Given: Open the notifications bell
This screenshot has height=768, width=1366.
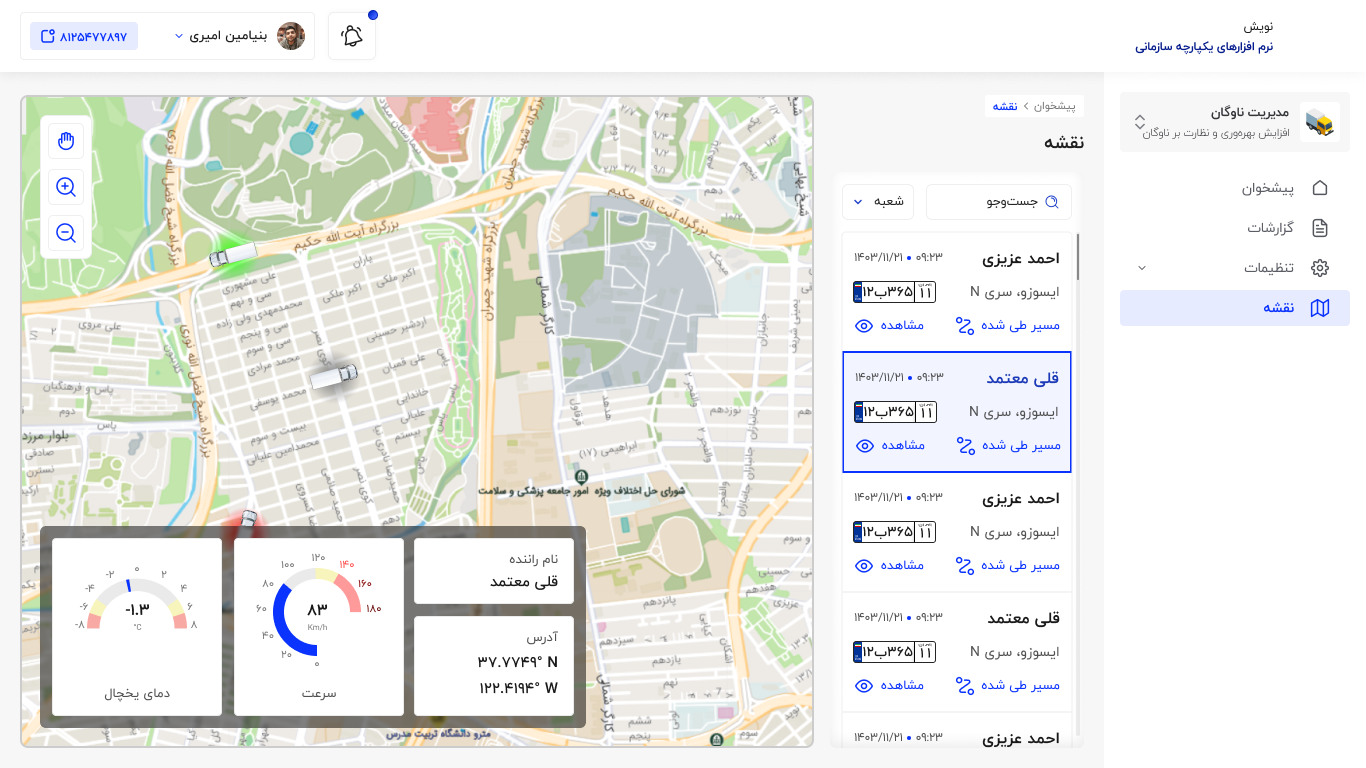Looking at the screenshot, I should point(352,36).
